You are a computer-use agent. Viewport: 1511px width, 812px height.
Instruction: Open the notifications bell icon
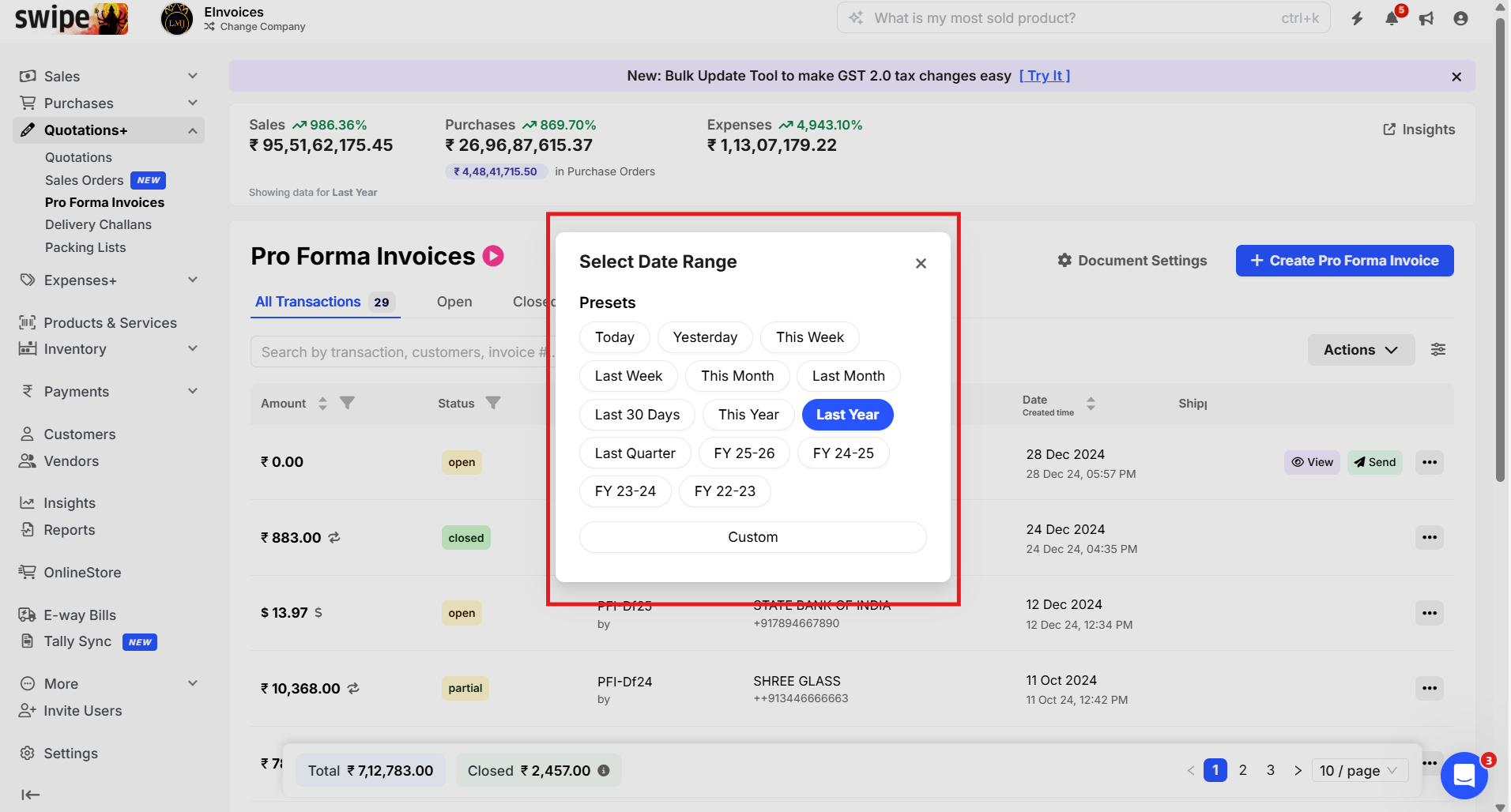[1392, 18]
